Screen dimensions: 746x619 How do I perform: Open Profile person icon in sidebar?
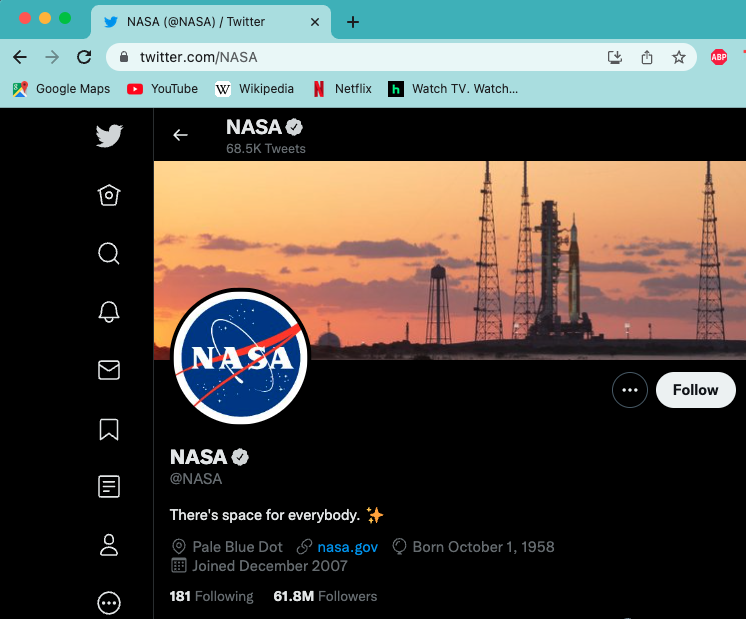[109, 545]
